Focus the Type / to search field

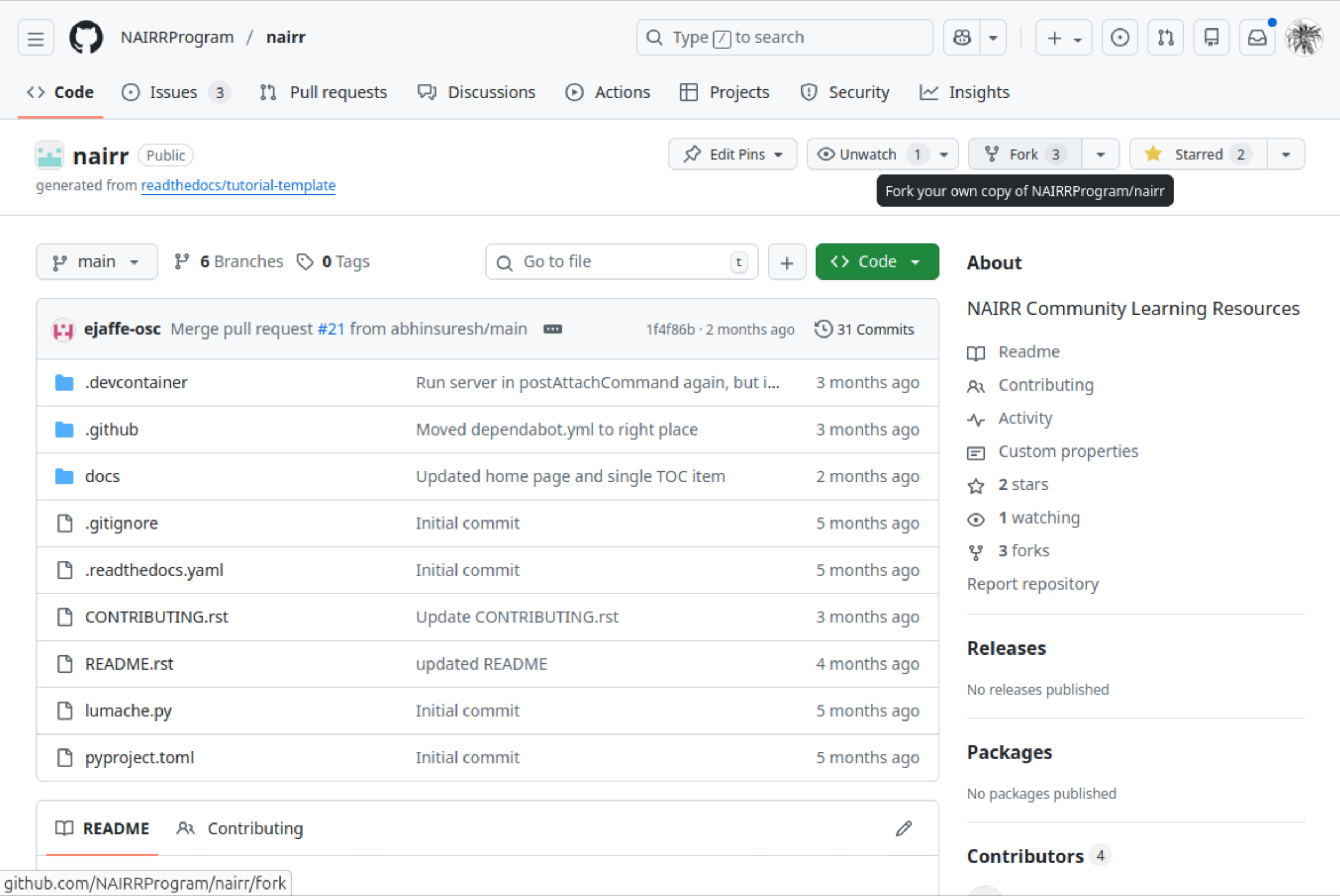785,38
